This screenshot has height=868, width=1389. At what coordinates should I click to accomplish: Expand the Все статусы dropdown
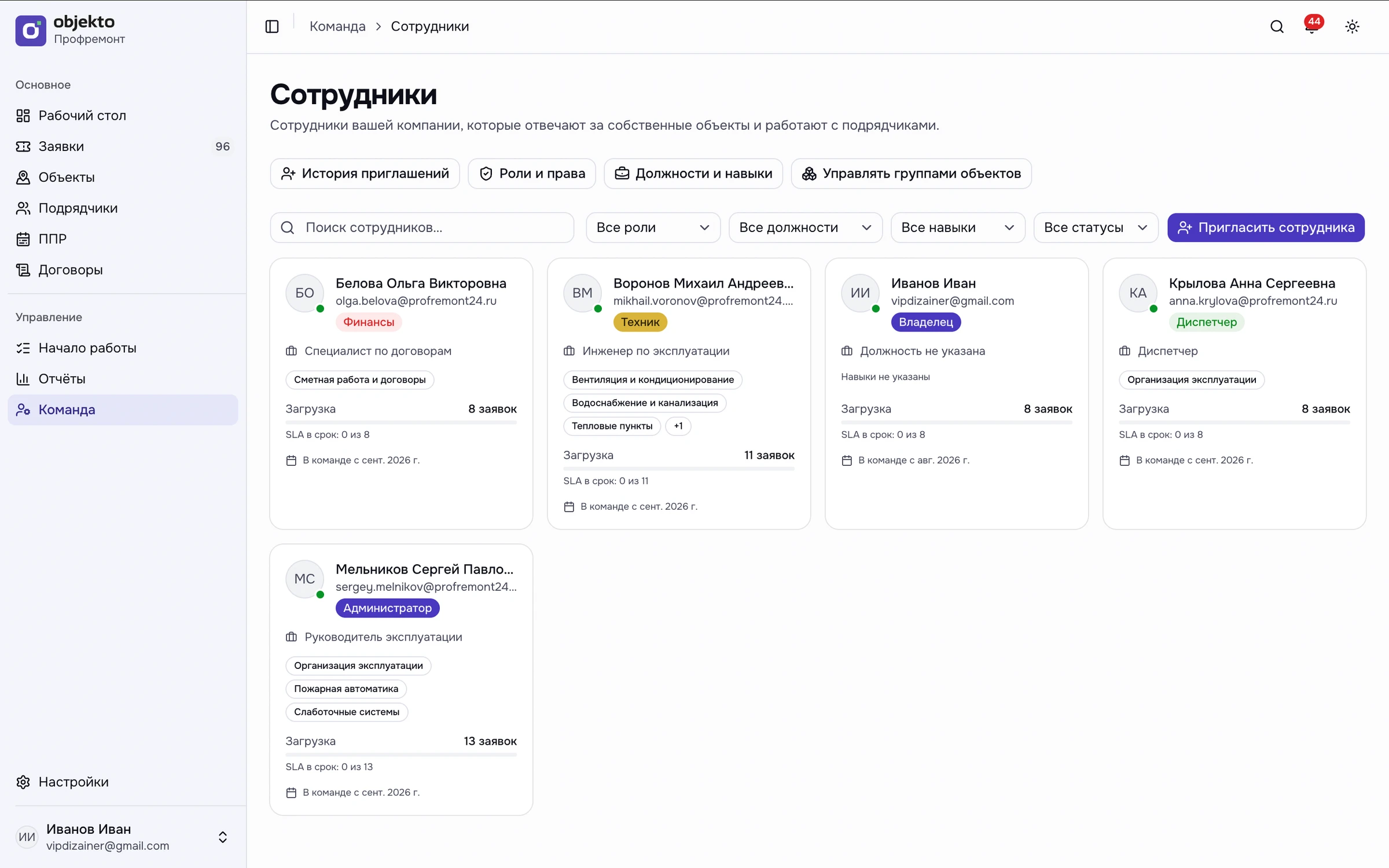pyautogui.click(x=1096, y=227)
